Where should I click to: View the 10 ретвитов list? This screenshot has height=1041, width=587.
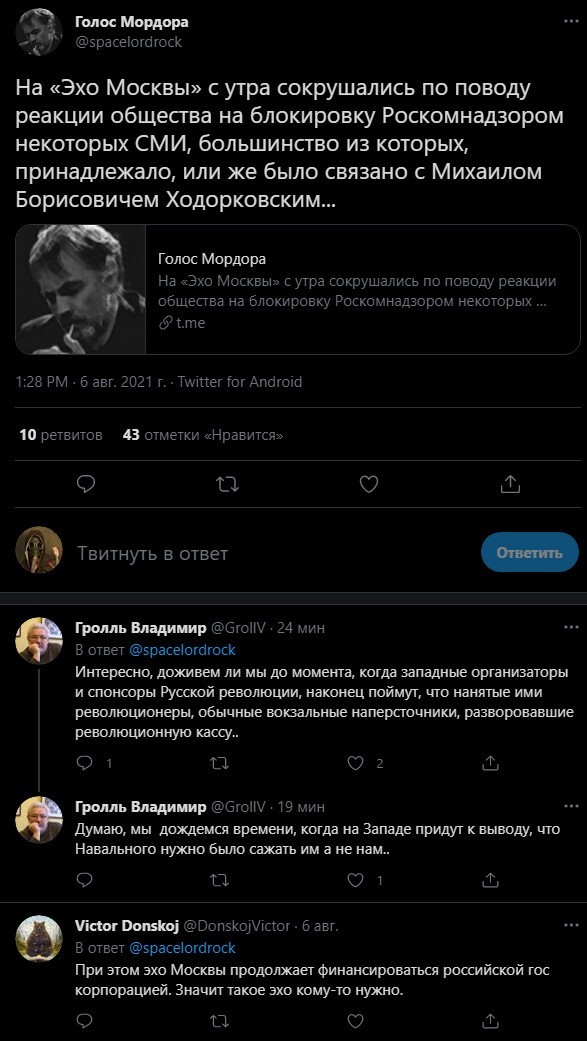pos(61,436)
